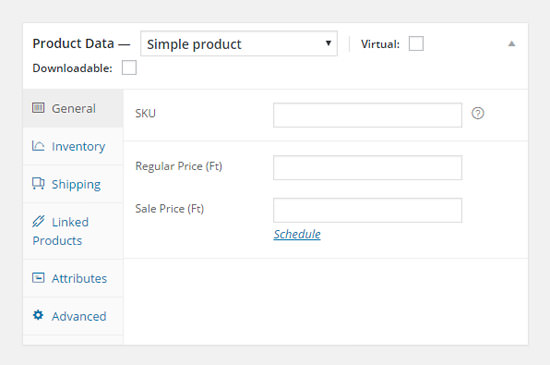Click into the Regular Price field
This screenshot has height=365, width=550.
[x=368, y=168]
